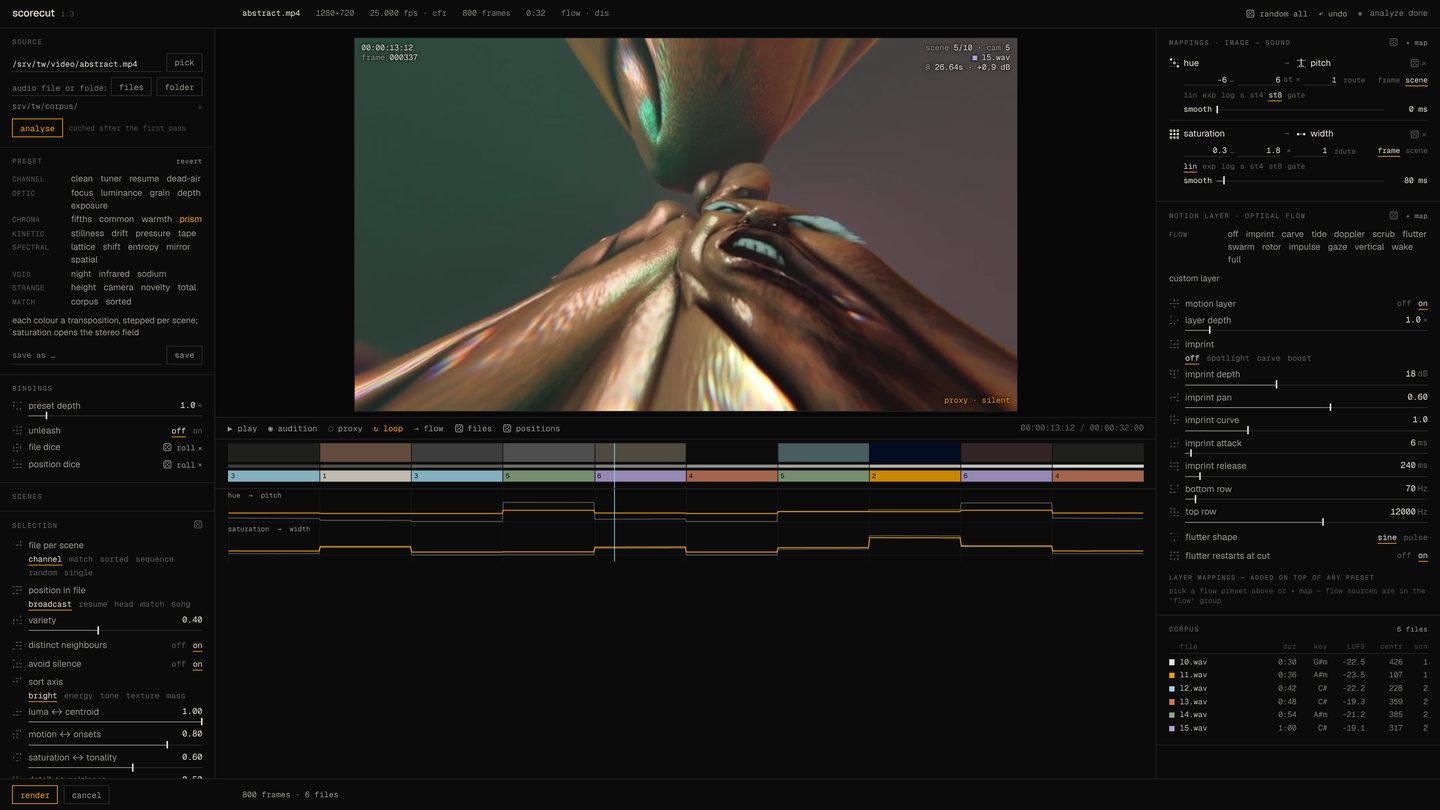Screen dimensions: 1440x810
Task: Click the top row binding icon
Action: 1174,512
